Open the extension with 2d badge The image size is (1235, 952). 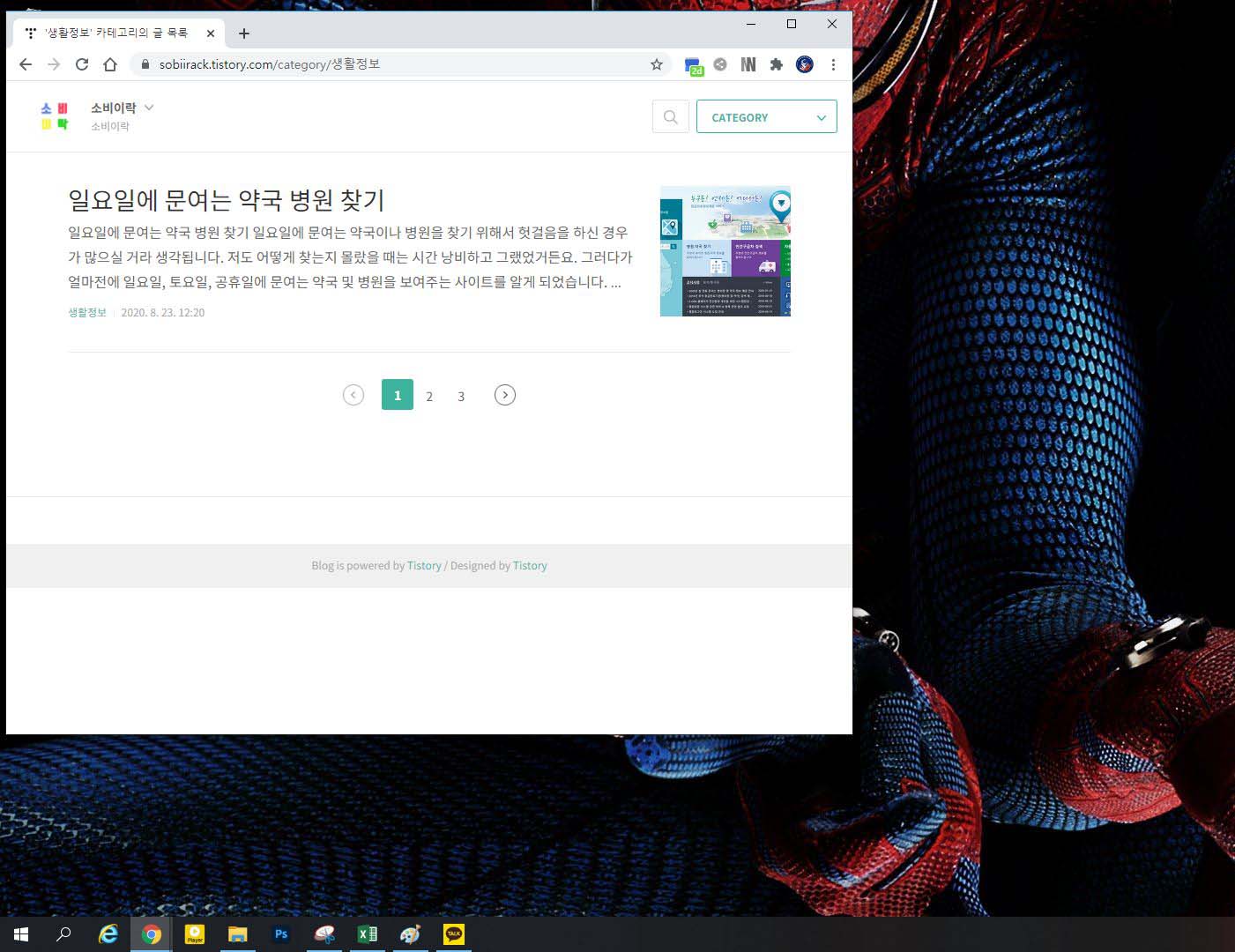693,65
